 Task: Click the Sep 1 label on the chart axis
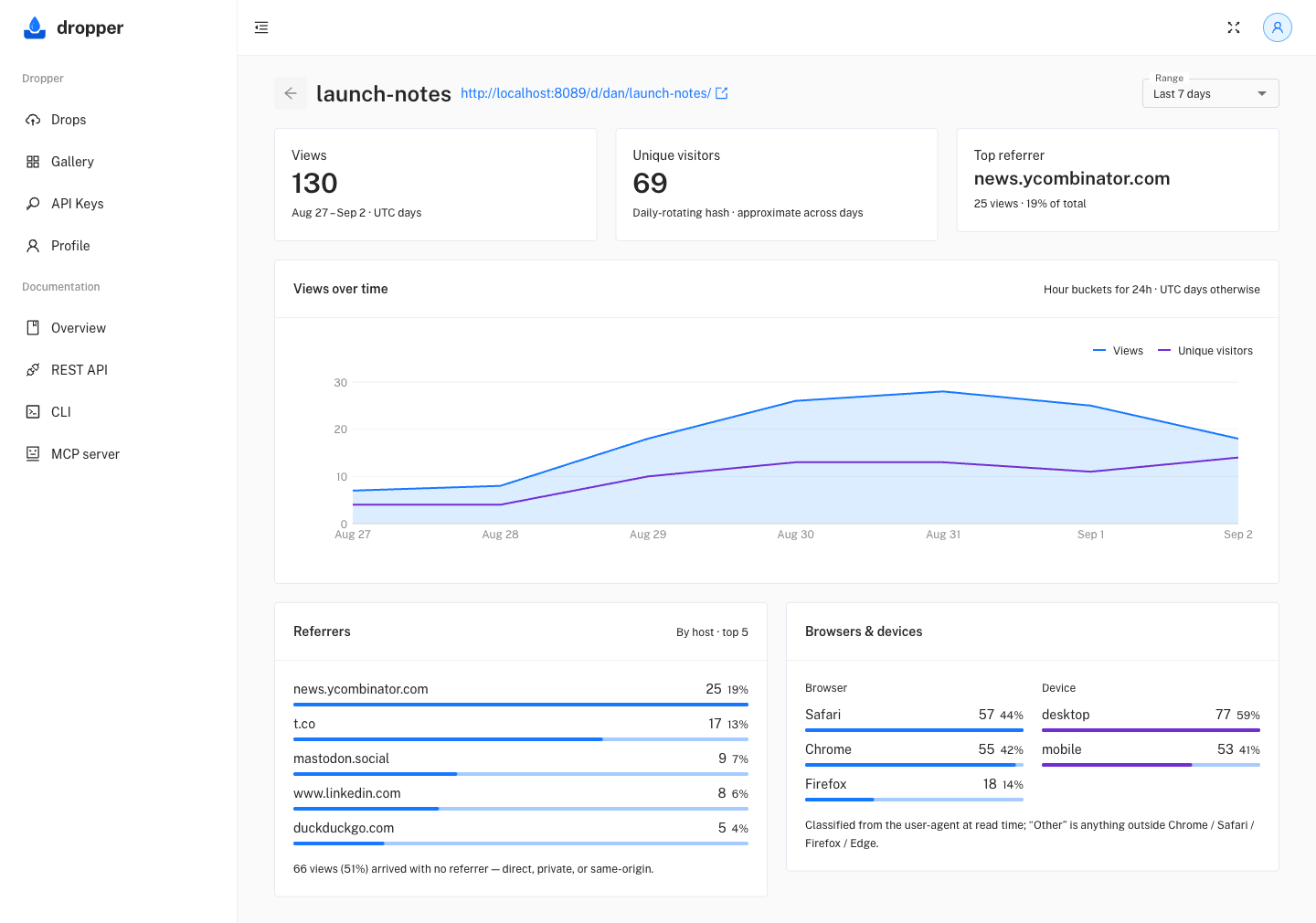pos(1090,535)
